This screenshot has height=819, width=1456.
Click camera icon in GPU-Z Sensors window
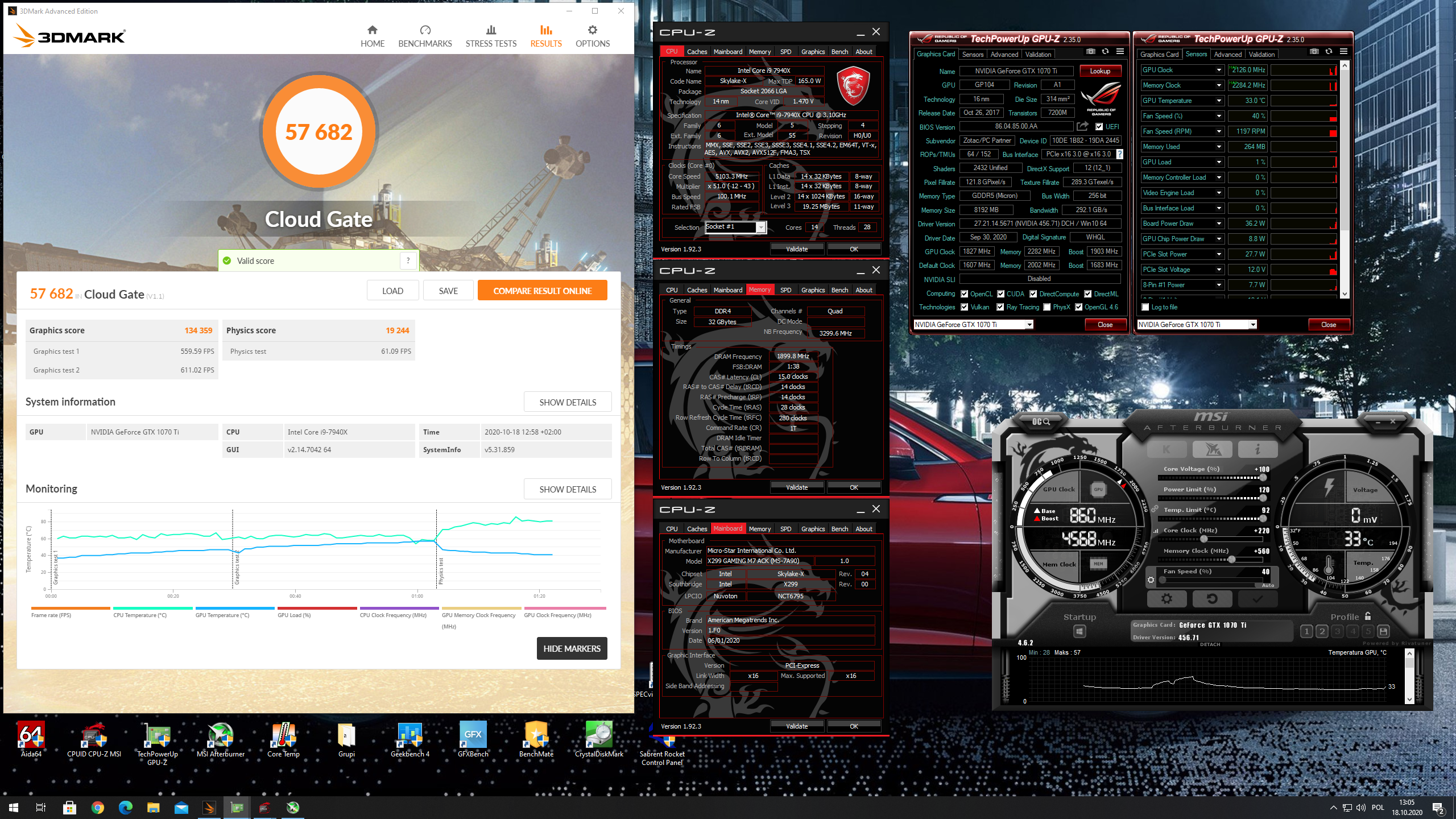coord(1314,52)
